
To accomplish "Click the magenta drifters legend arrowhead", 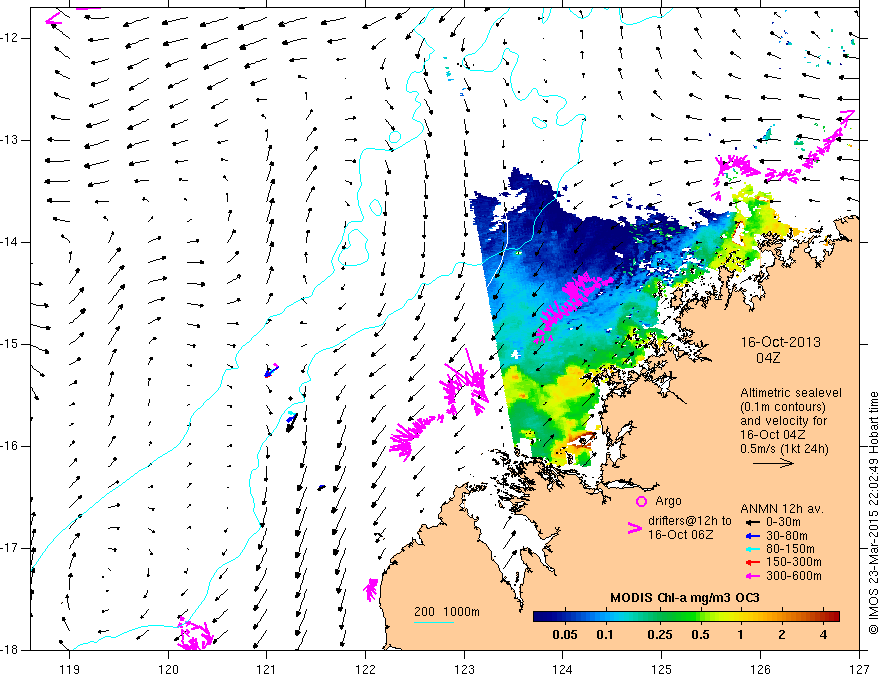I will 634,528.
